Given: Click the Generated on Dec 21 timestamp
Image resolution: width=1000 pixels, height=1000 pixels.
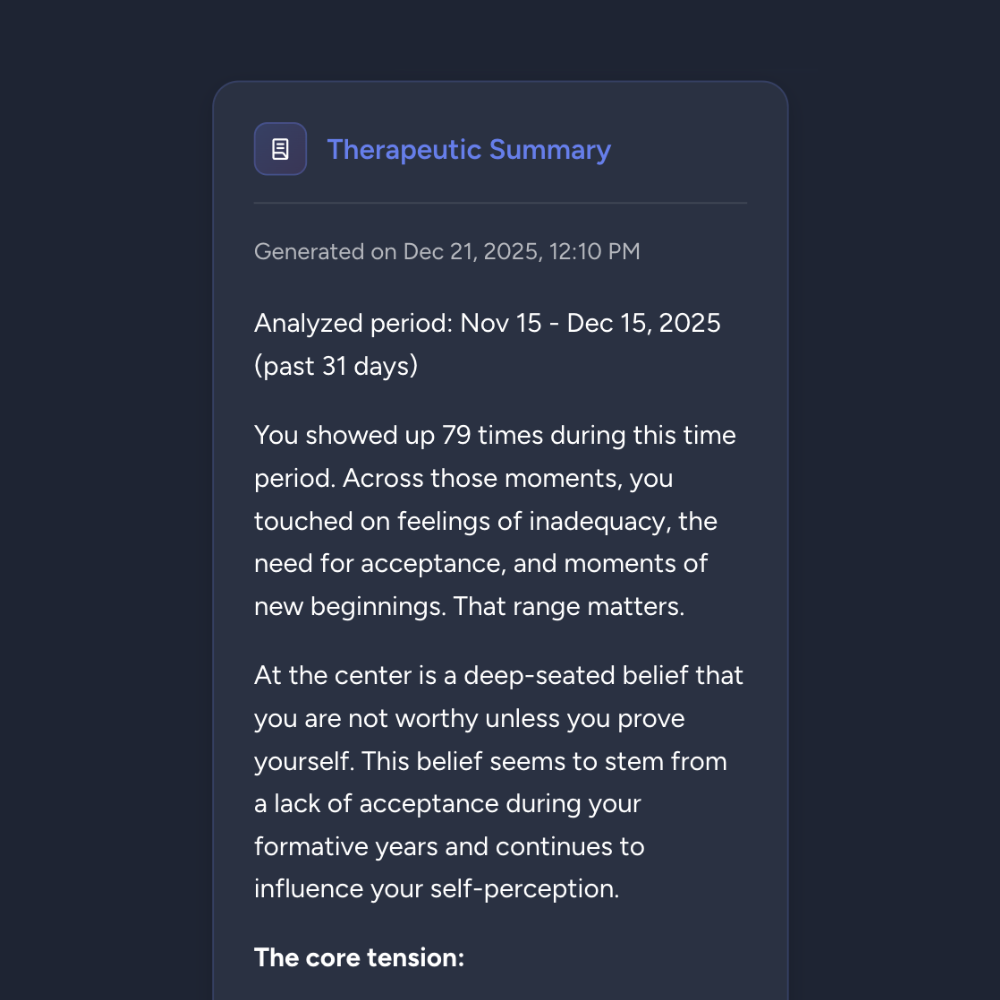Looking at the screenshot, I should tap(446, 251).
